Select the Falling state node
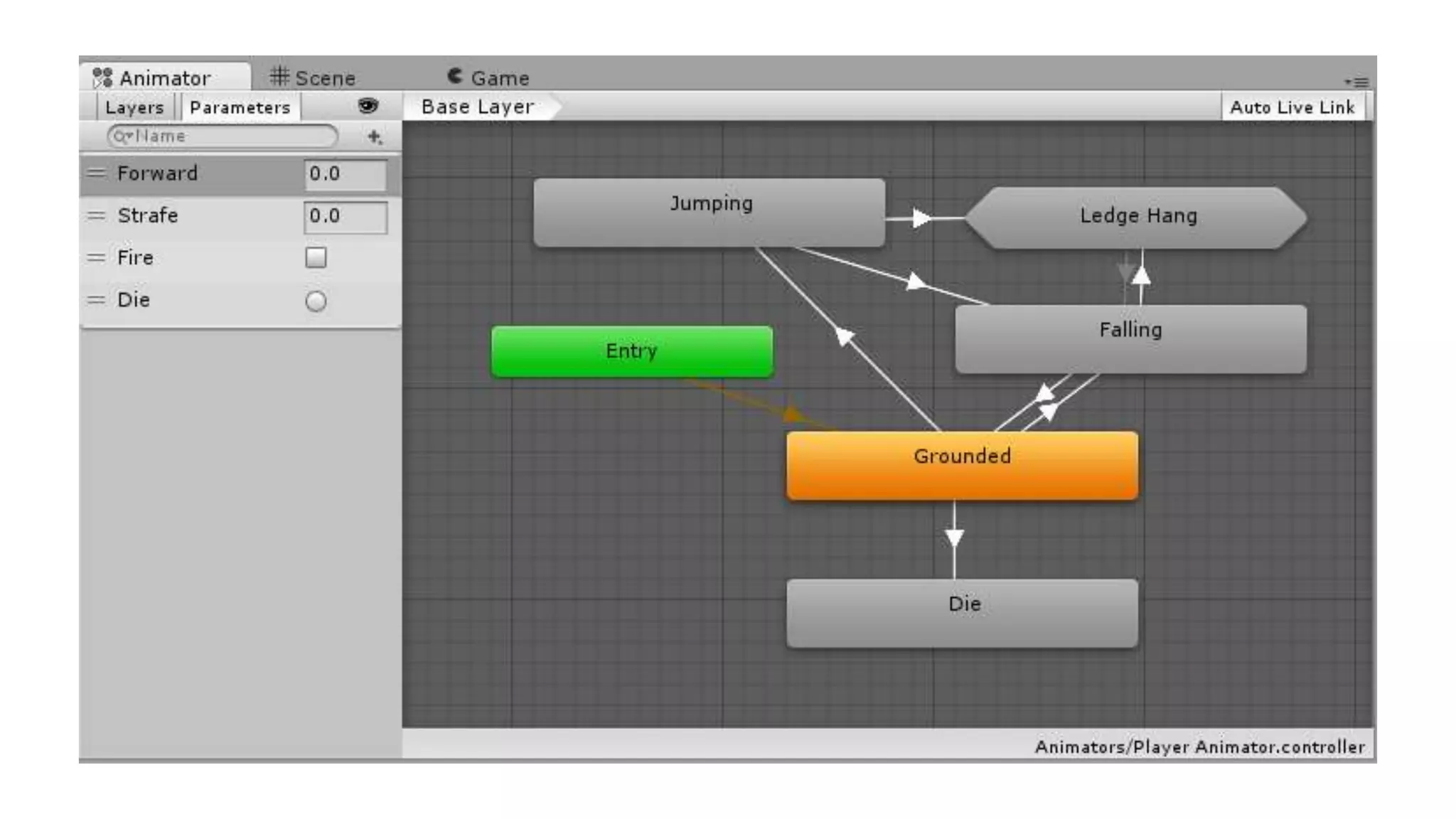 1131,339
